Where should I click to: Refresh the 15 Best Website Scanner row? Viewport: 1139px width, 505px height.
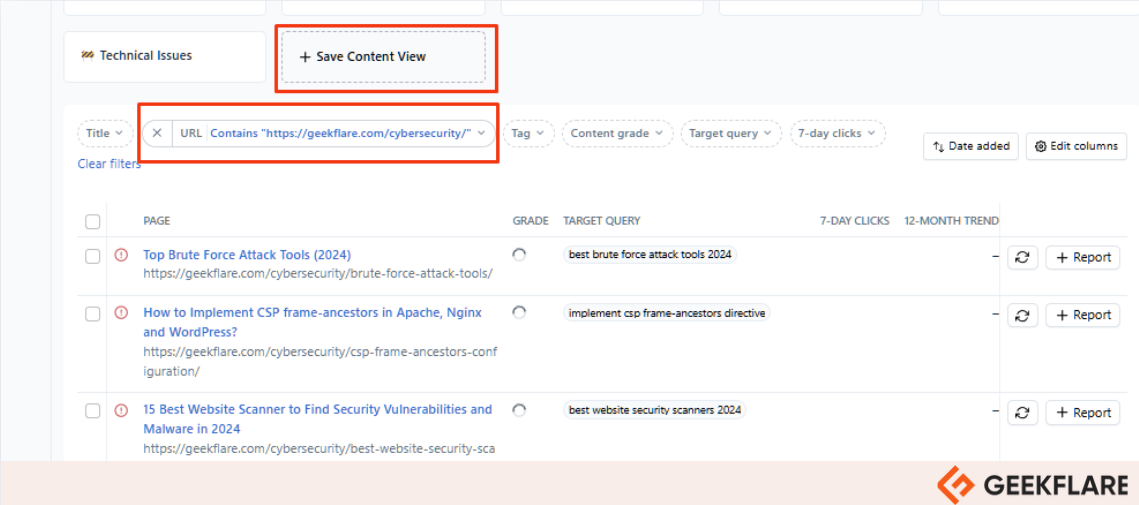[1022, 413]
